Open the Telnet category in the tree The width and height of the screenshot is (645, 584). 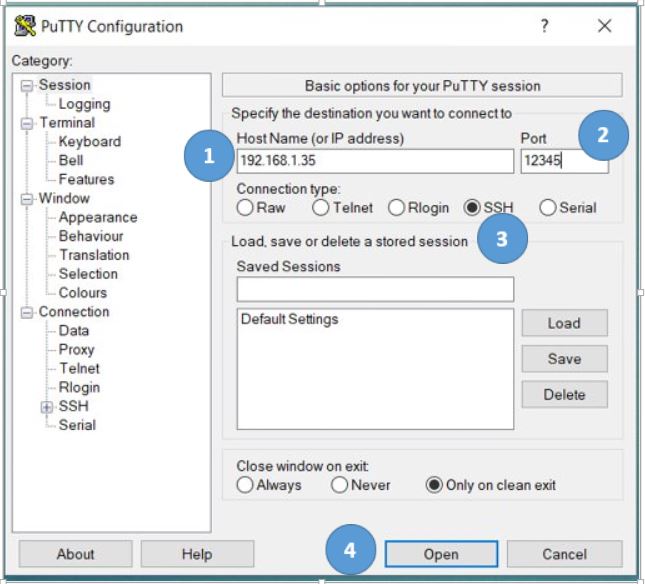79,368
